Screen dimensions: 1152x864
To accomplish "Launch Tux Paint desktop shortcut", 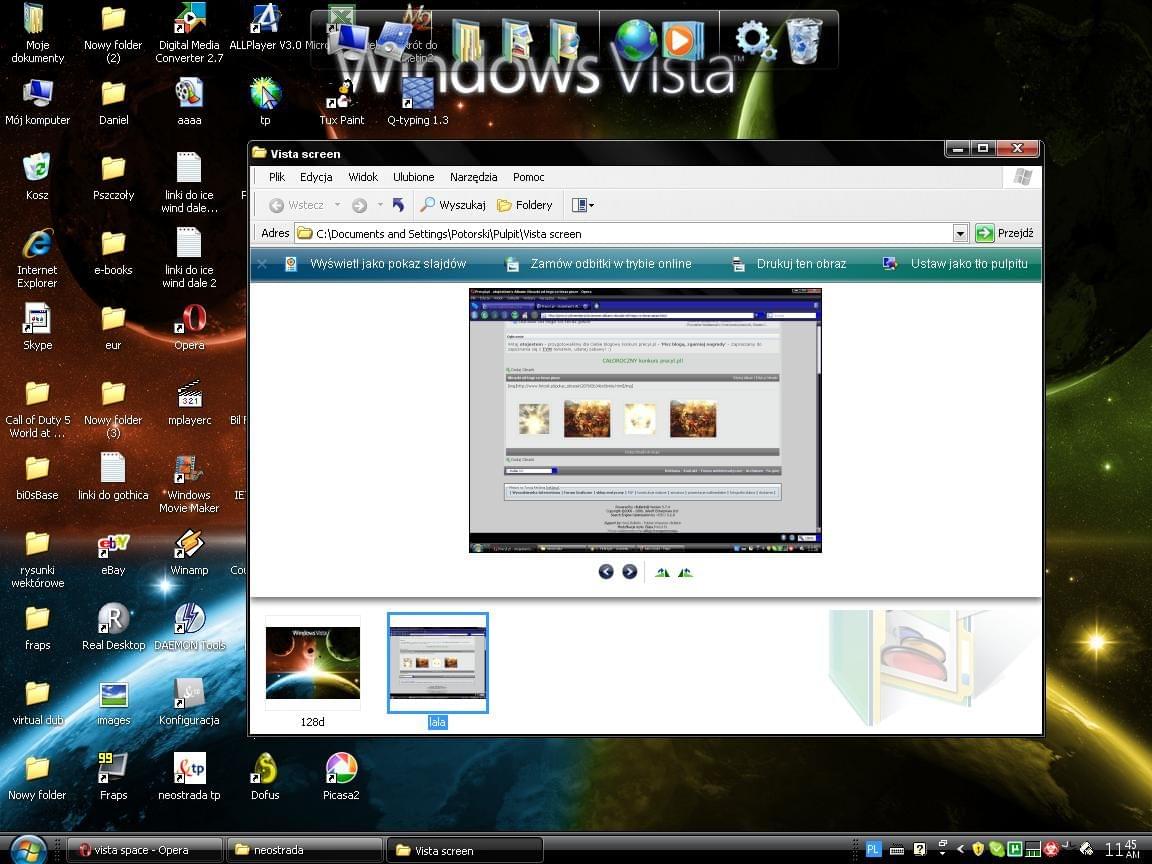I will pos(342,102).
